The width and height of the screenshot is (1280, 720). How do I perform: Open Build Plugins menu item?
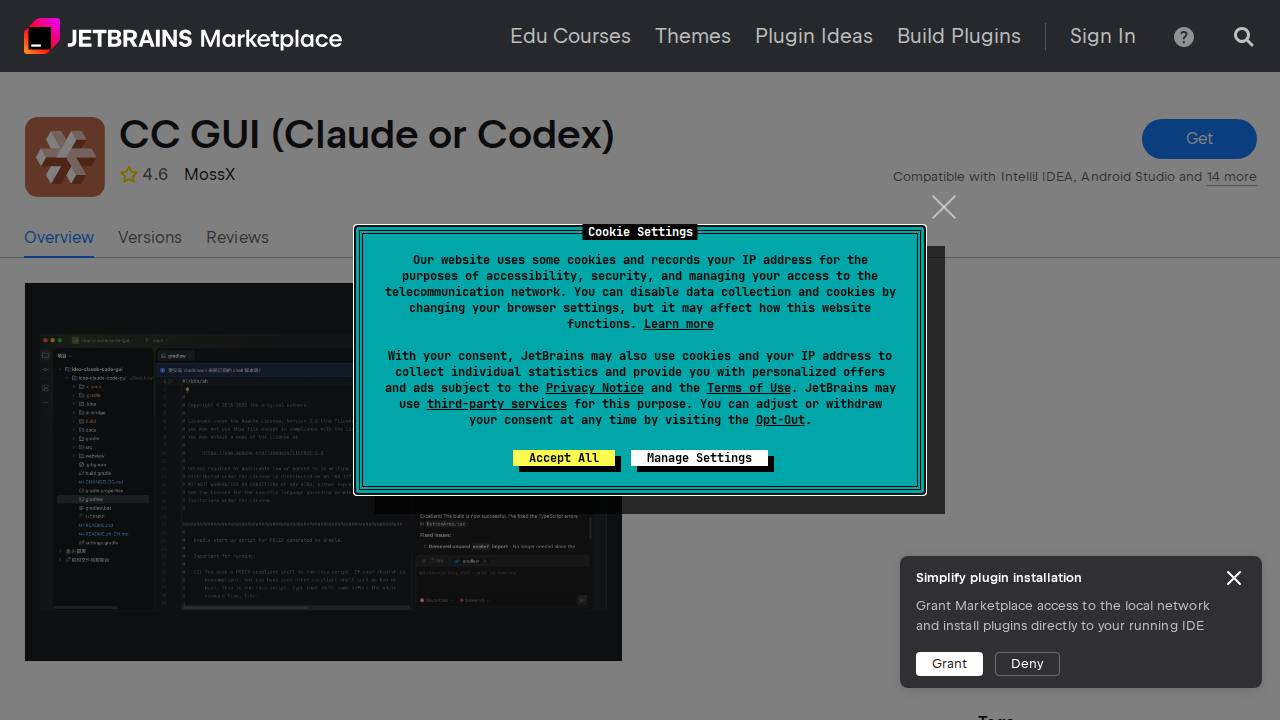click(959, 36)
